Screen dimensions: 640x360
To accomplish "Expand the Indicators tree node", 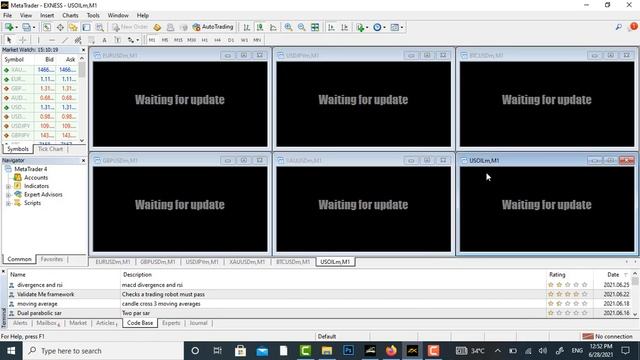I will click(8, 186).
